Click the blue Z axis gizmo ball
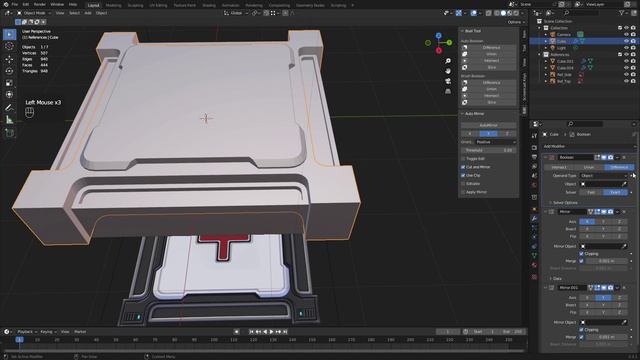The height and width of the screenshot is (360, 640). tap(439, 36)
